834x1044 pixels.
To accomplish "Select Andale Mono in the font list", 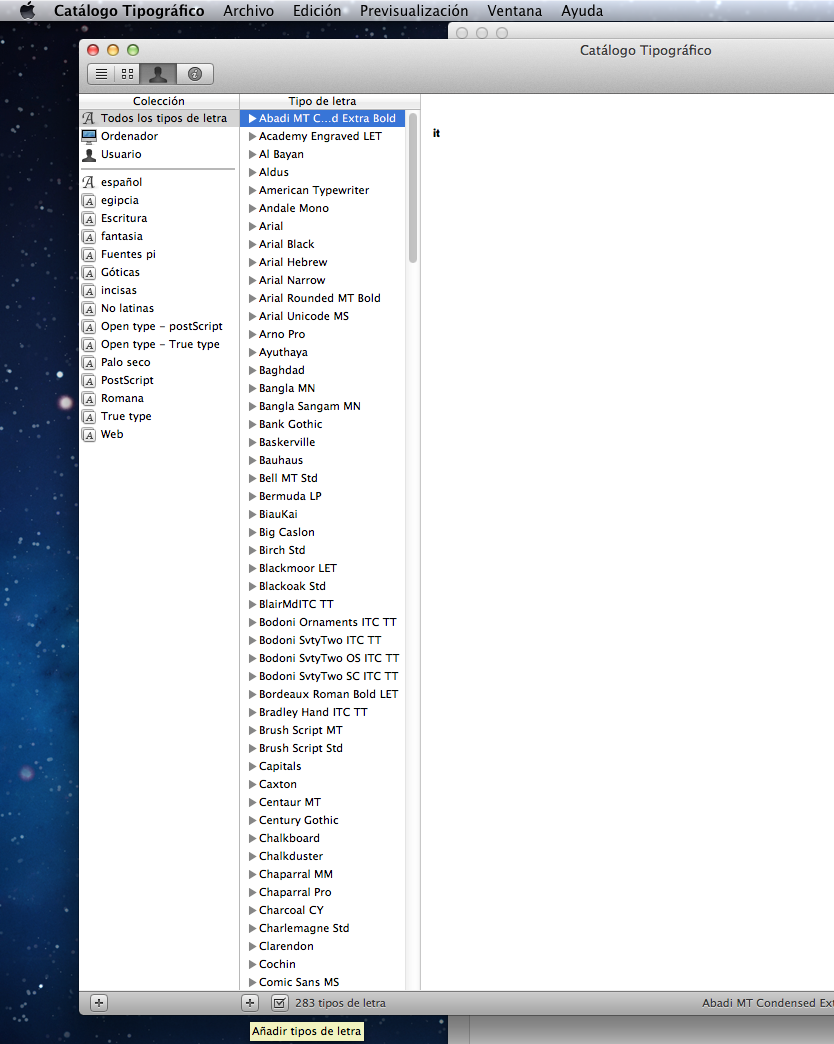I will click(x=294, y=208).
